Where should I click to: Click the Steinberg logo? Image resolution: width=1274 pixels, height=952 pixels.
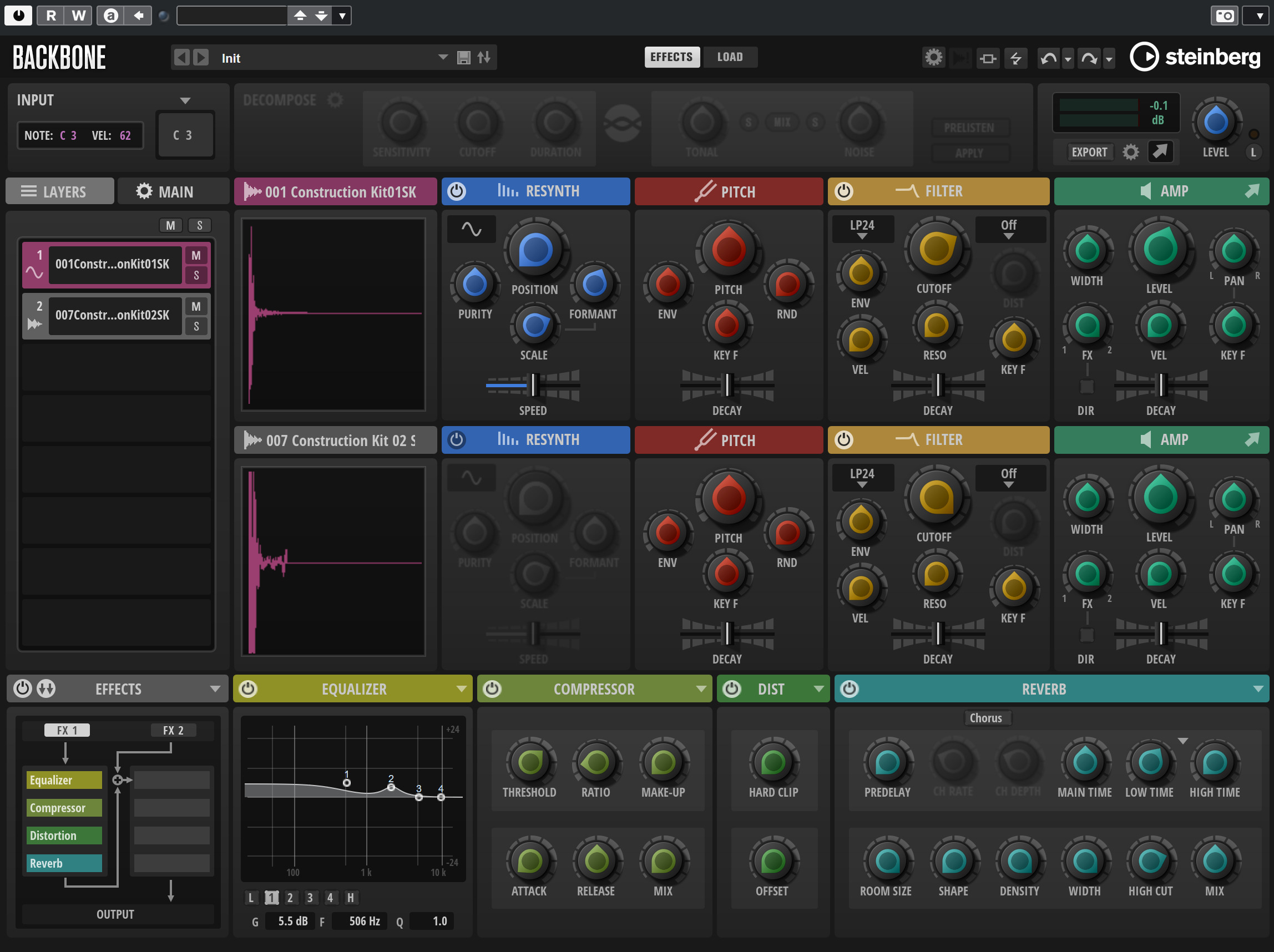tap(1195, 57)
